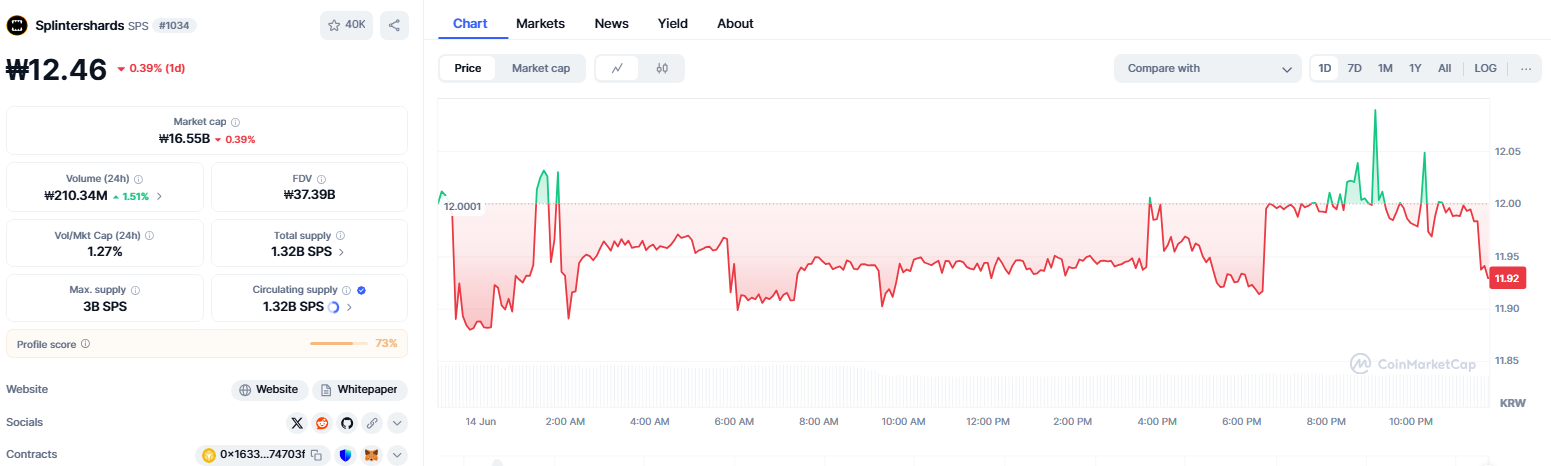This screenshot has height=466, width=1551.
Task: Click Vol/Mkt Cap (24h) info icon
Action: coord(149,235)
